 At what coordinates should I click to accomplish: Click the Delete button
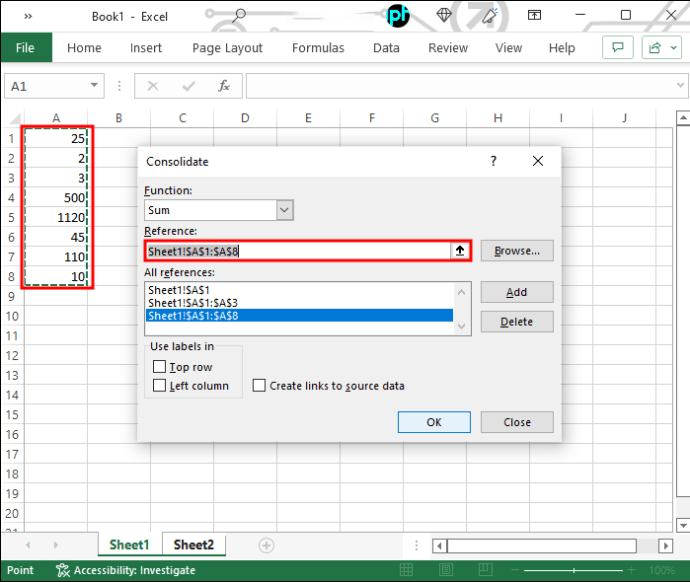point(517,322)
